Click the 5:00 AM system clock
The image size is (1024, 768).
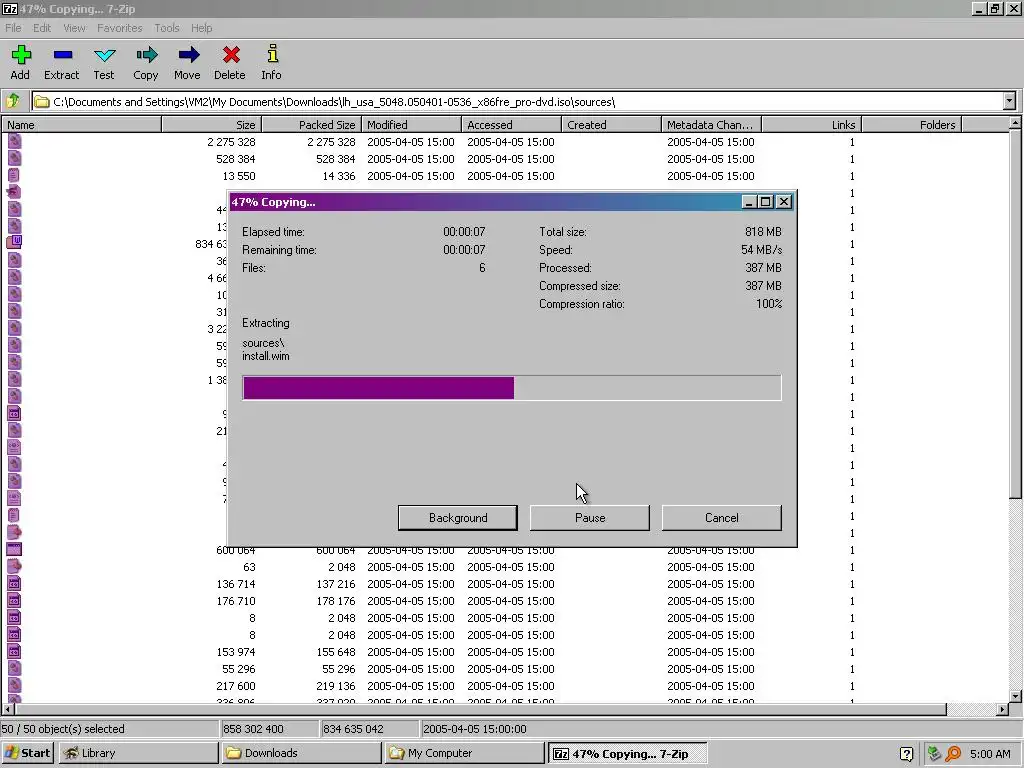point(990,754)
